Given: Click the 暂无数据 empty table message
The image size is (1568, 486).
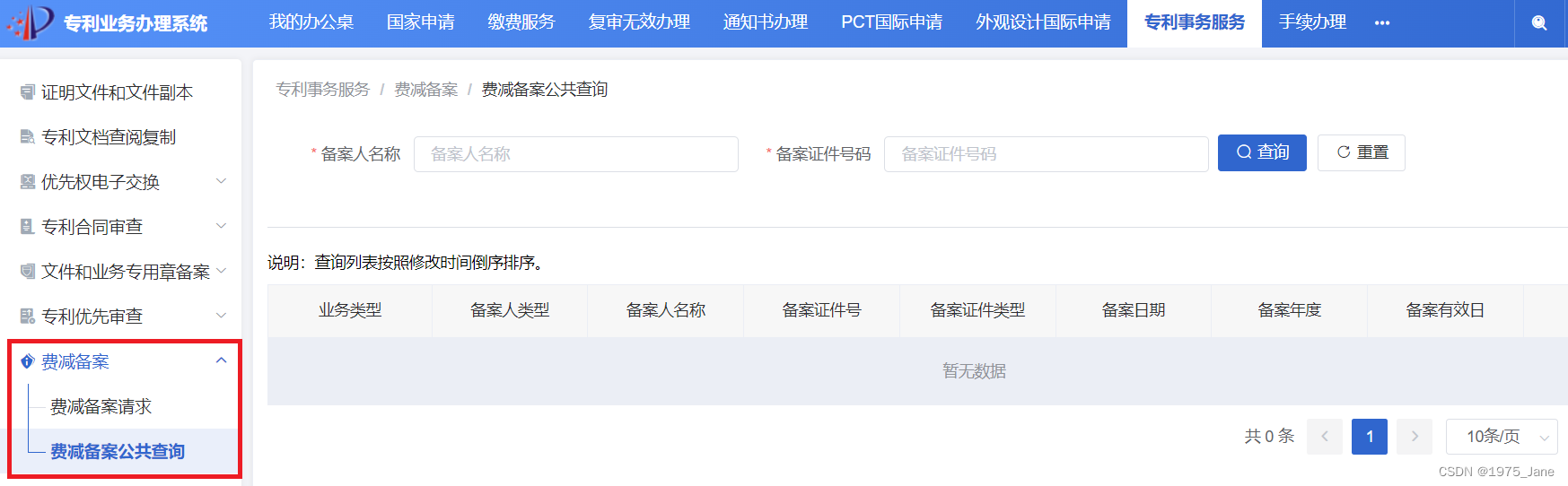Looking at the screenshot, I should tap(974, 371).
